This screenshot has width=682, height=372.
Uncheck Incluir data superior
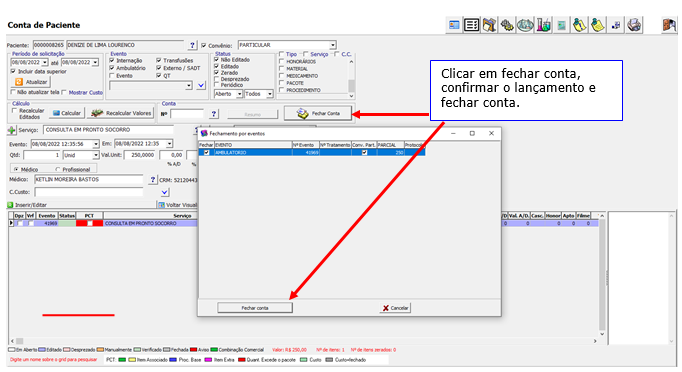coord(13,71)
